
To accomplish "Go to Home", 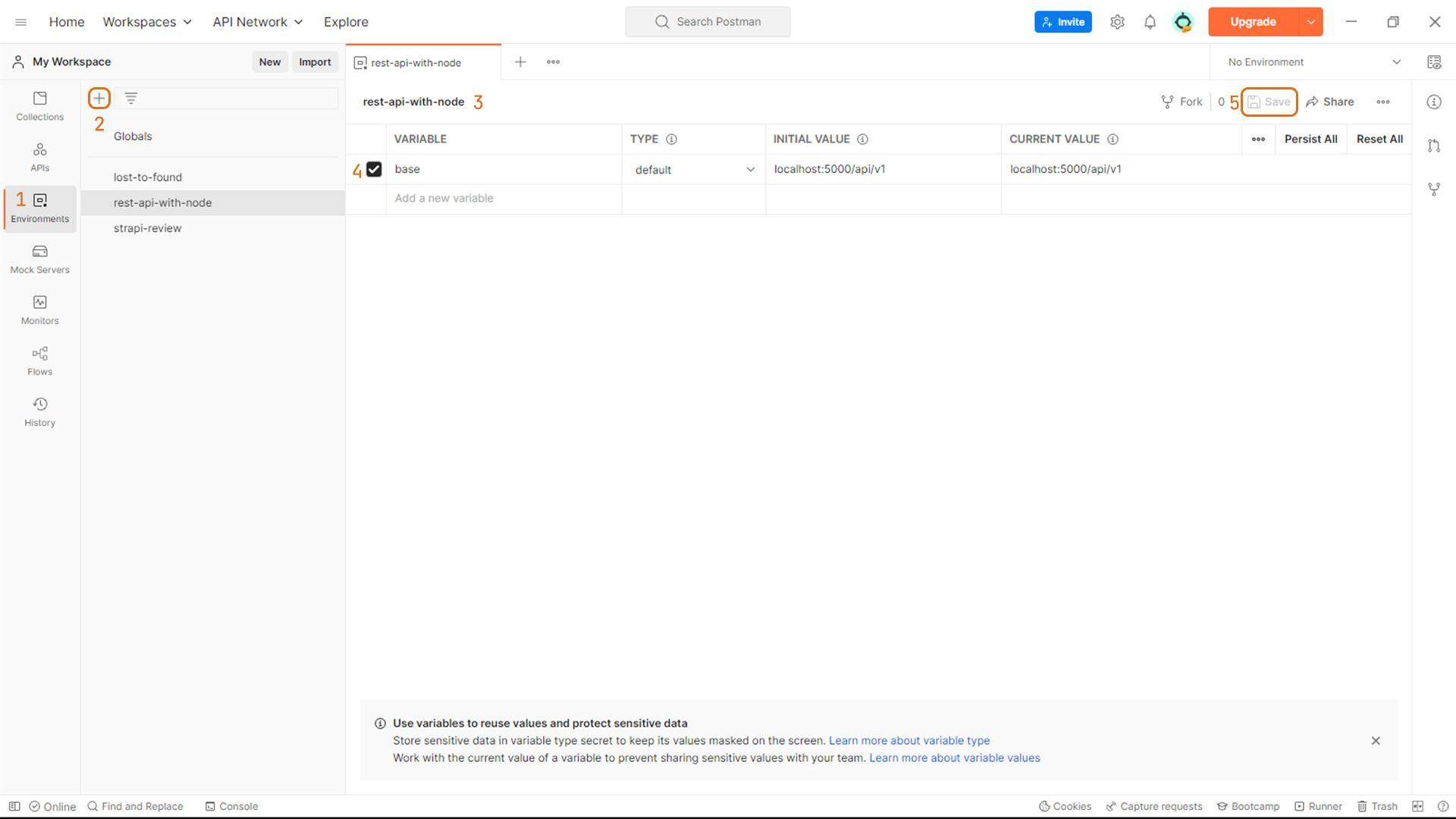I will (67, 22).
